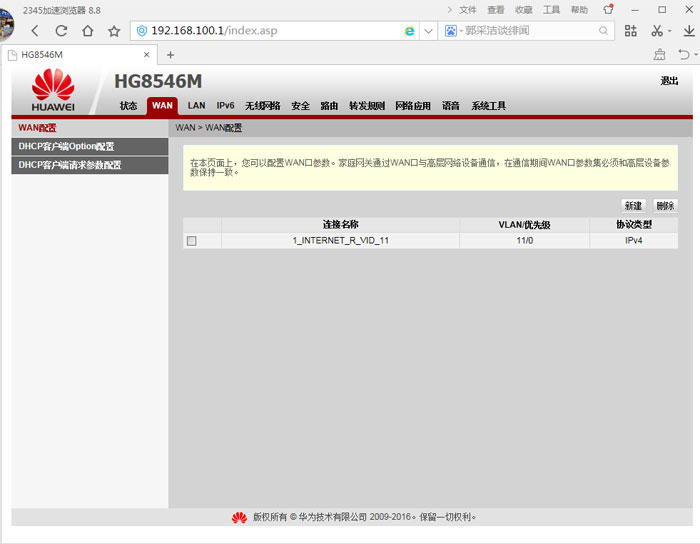
Task: Open downloads with the download arrow icon
Action: point(689,31)
